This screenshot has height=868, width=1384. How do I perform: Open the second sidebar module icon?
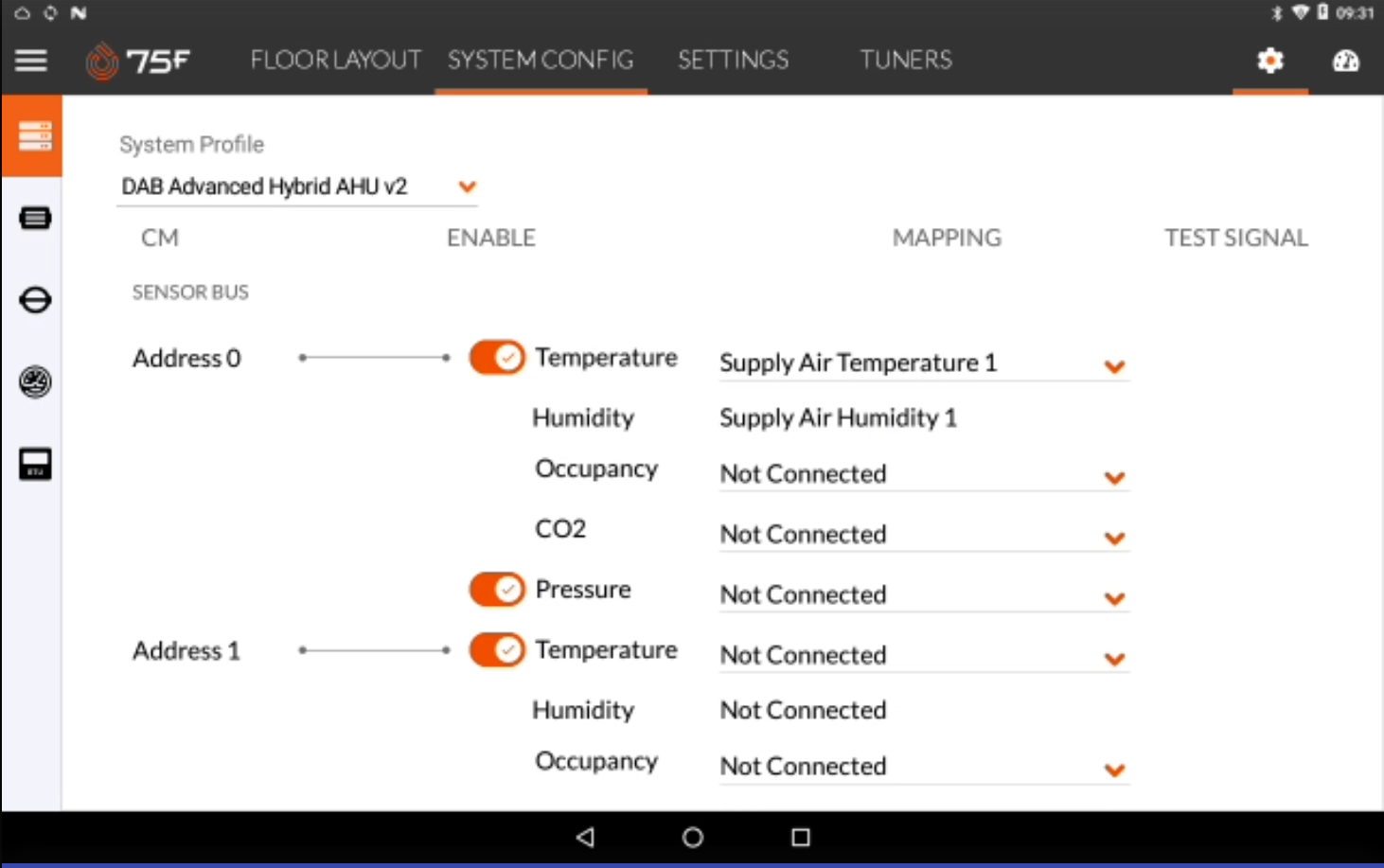(x=35, y=218)
